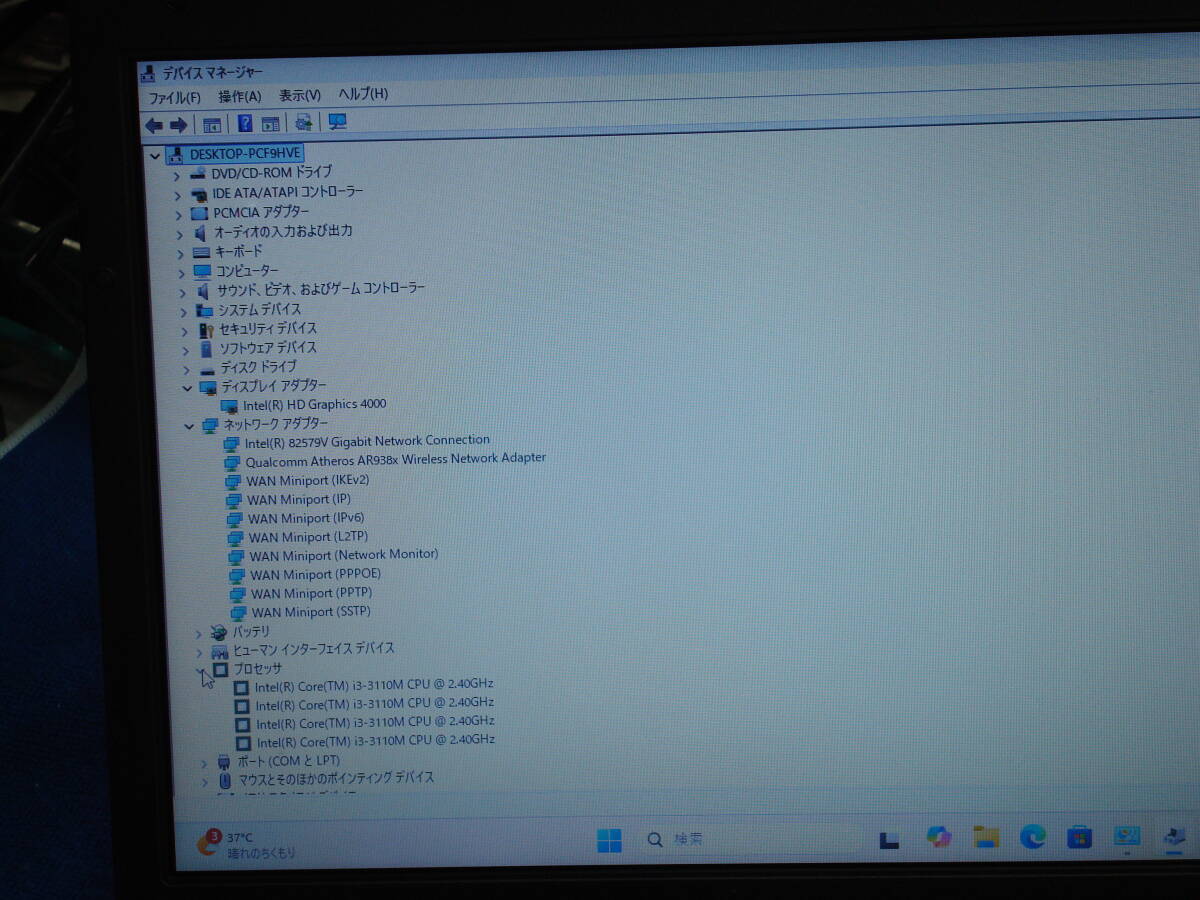The image size is (1200, 900).
Task: Select the DESKTOP-PCF9HVE computer name
Action: click(x=245, y=154)
